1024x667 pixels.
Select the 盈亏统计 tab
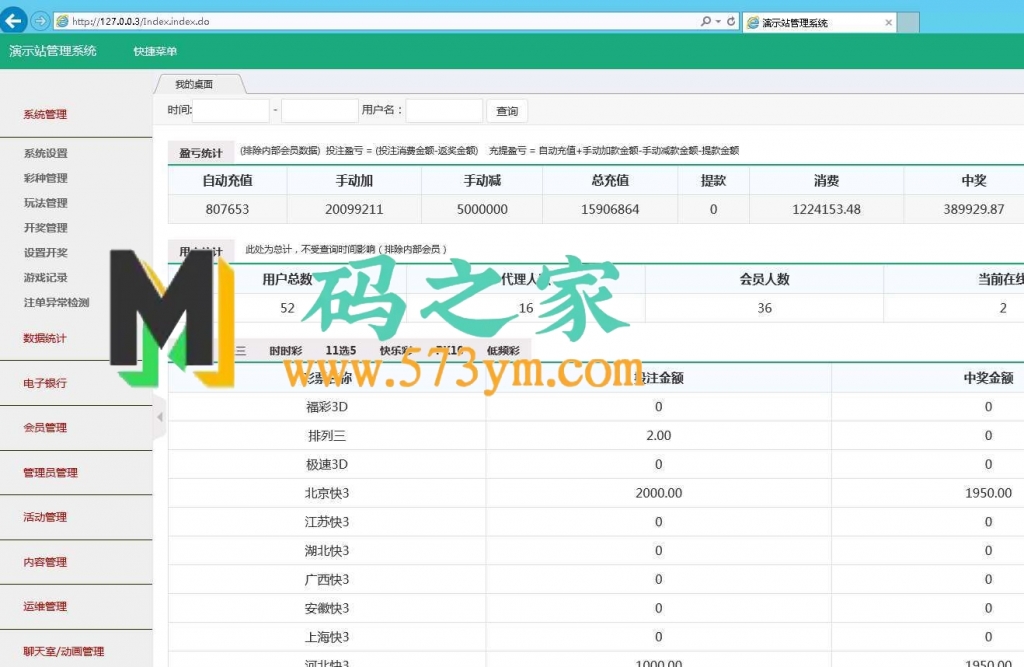(201, 153)
